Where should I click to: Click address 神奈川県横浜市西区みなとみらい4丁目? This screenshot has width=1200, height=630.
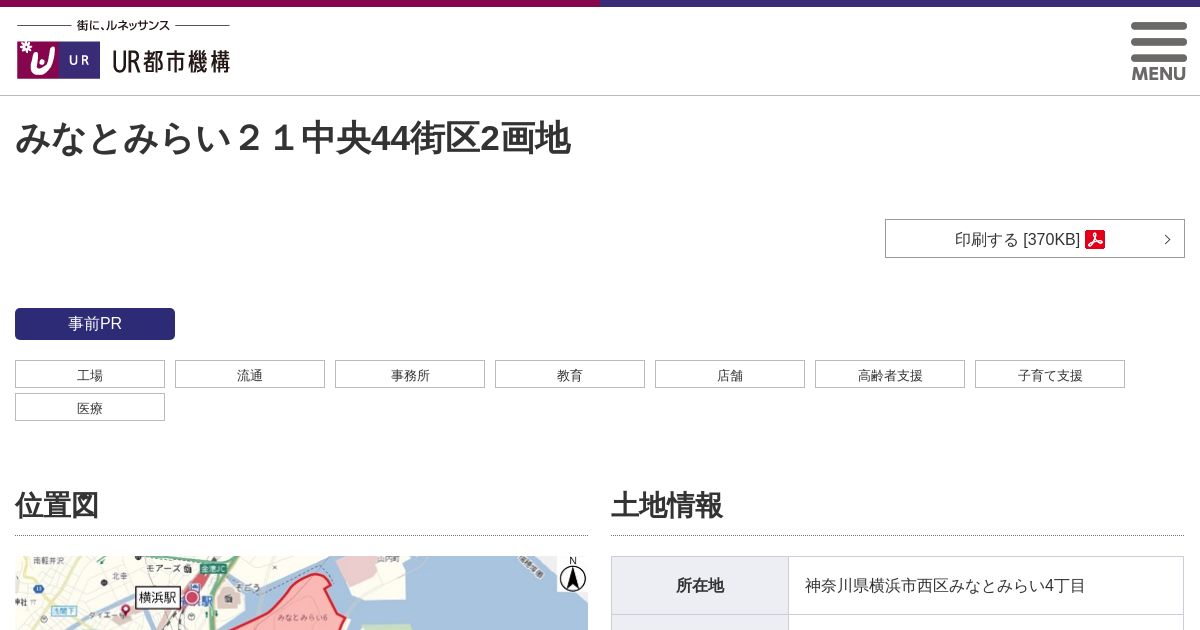[x=945, y=586]
